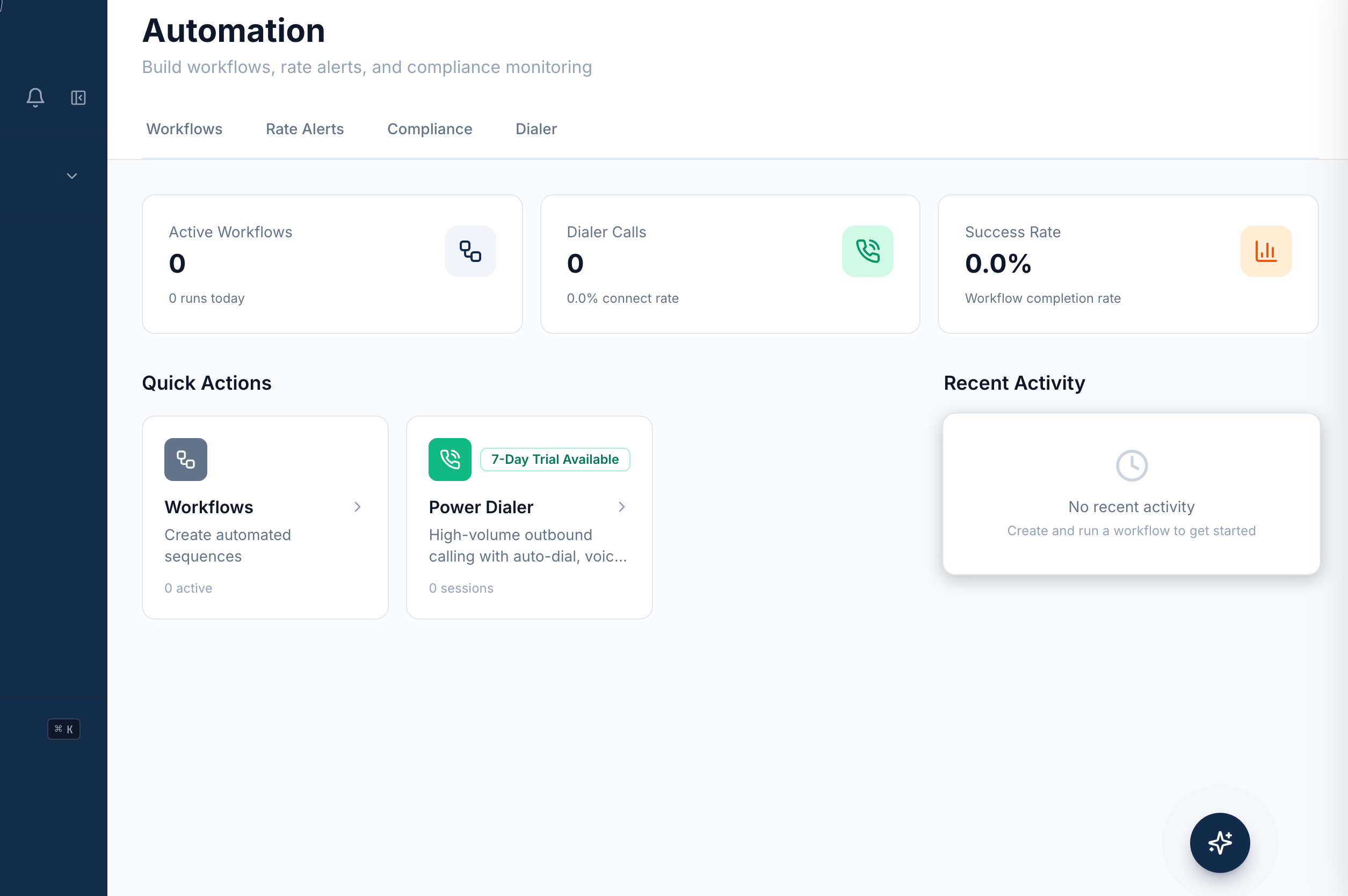1348x896 pixels.
Task: Click the 7-Day Trial Available badge
Action: point(555,459)
